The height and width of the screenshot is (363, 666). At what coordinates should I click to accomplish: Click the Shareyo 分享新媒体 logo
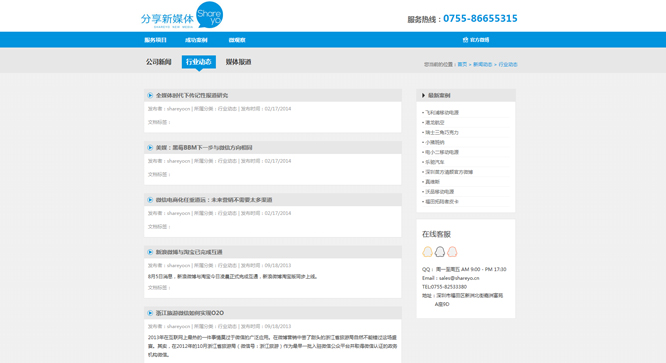pos(182,15)
